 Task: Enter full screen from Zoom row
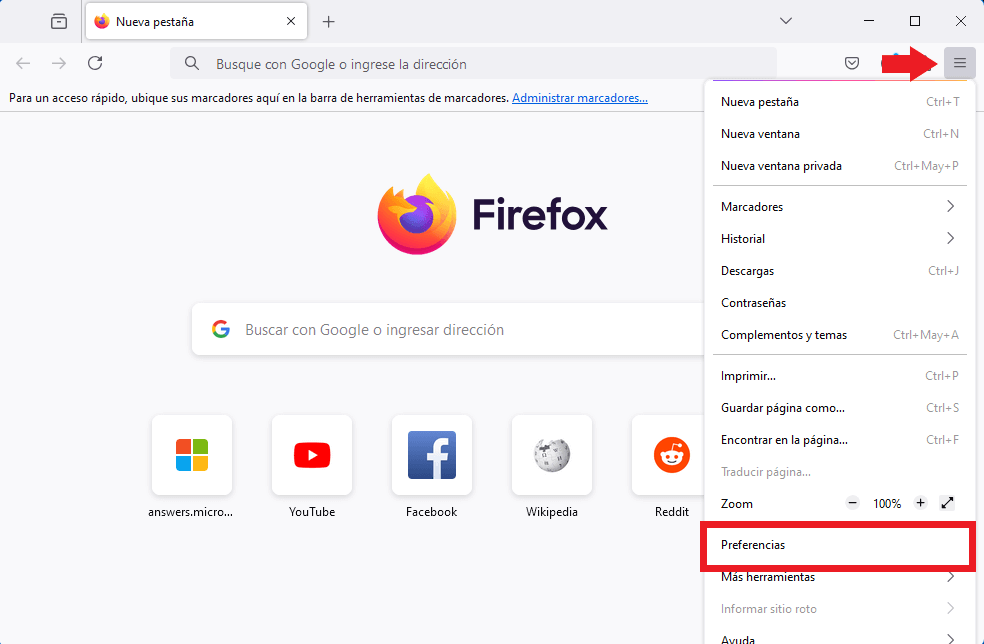[x=947, y=503]
